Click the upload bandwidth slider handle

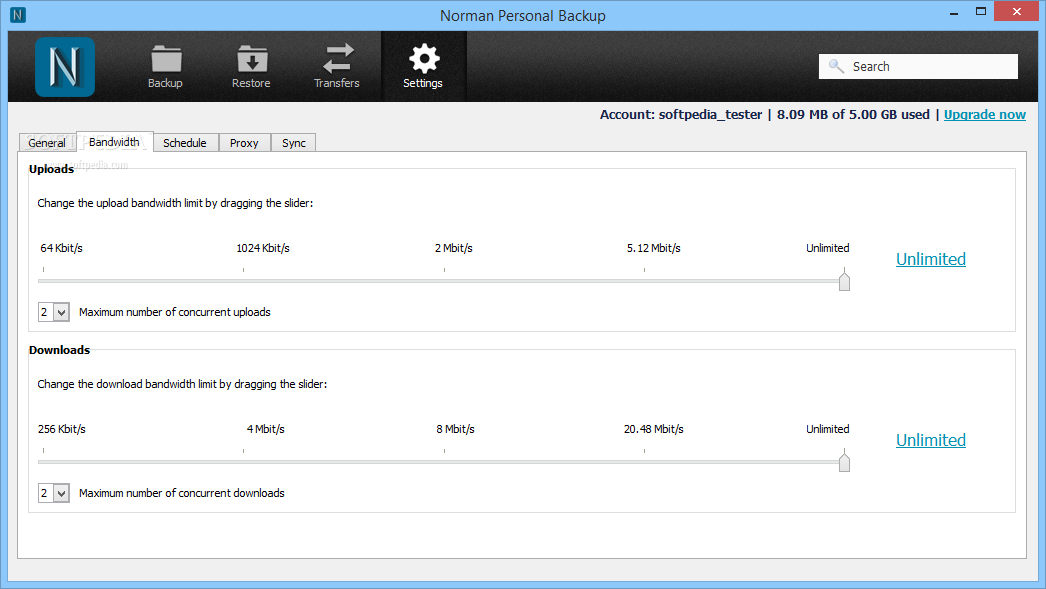pos(845,281)
